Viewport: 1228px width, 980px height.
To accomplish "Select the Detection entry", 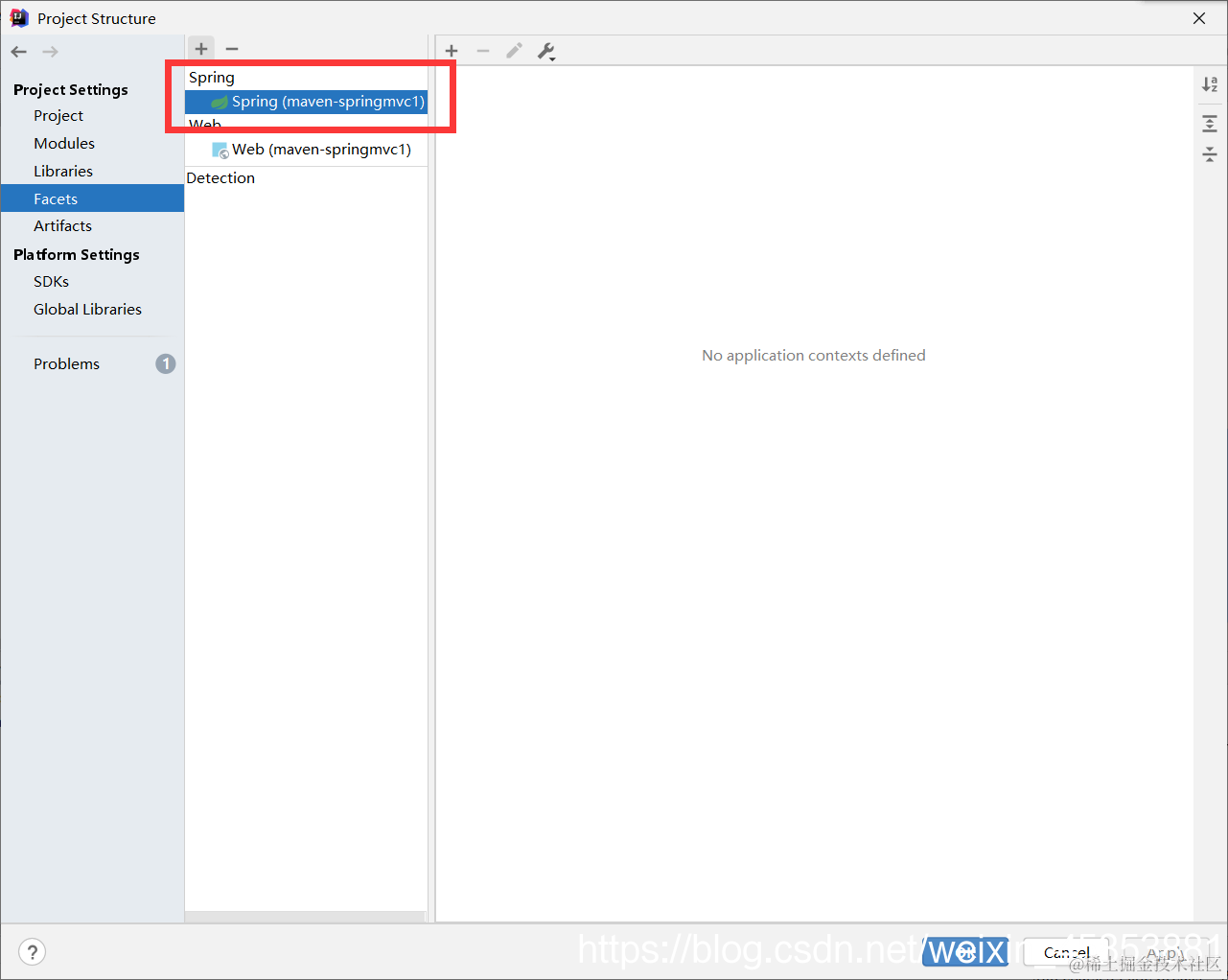I will pos(220,178).
